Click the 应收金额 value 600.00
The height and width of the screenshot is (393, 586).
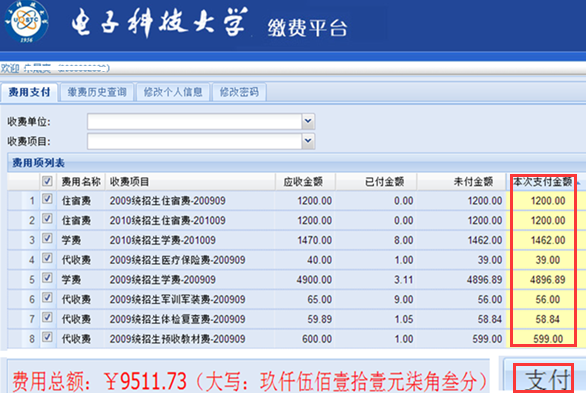tap(317, 340)
